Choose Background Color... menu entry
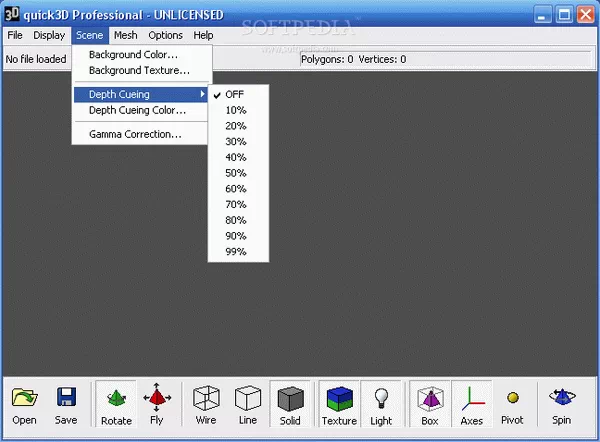 click(140, 55)
